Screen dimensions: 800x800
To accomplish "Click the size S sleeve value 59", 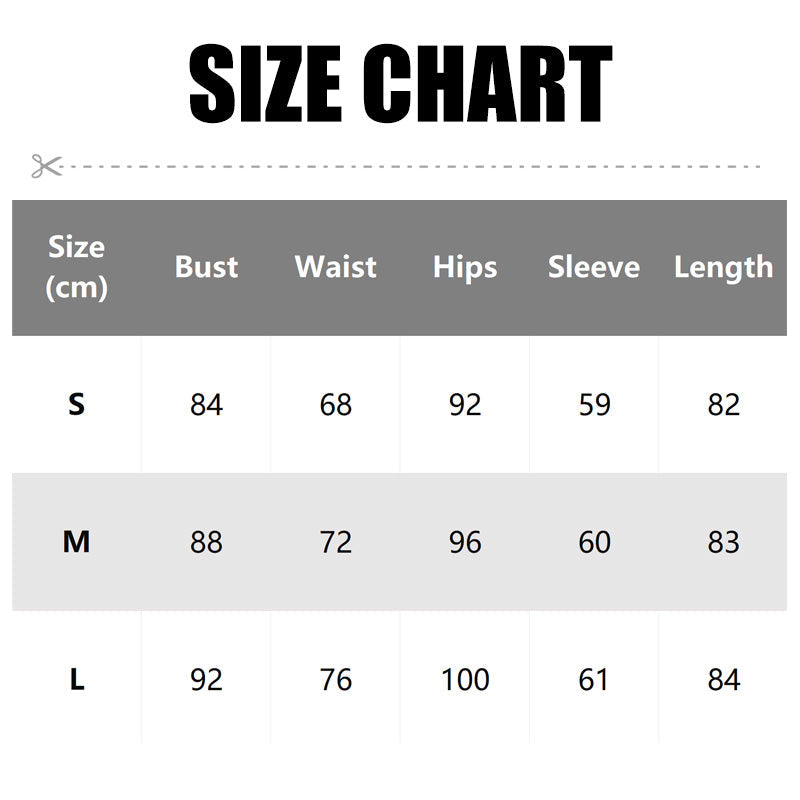I will click(x=594, y=404).
